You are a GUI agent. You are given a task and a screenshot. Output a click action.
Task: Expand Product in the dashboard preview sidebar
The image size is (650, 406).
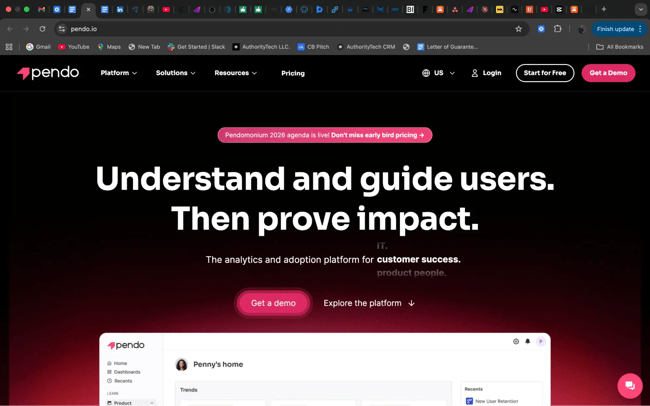(131, 403)
